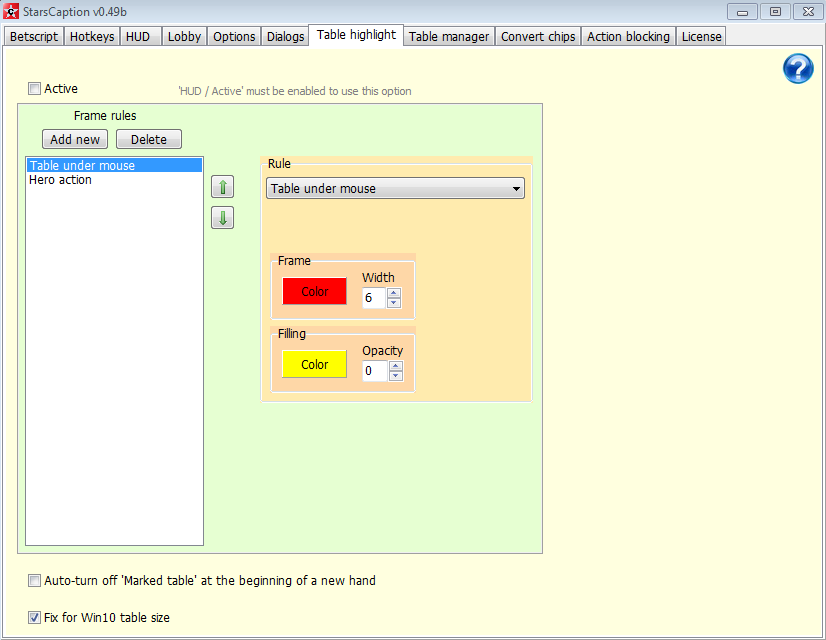
Task: Click the blue help question mark icon
Action: coord(798,69)
